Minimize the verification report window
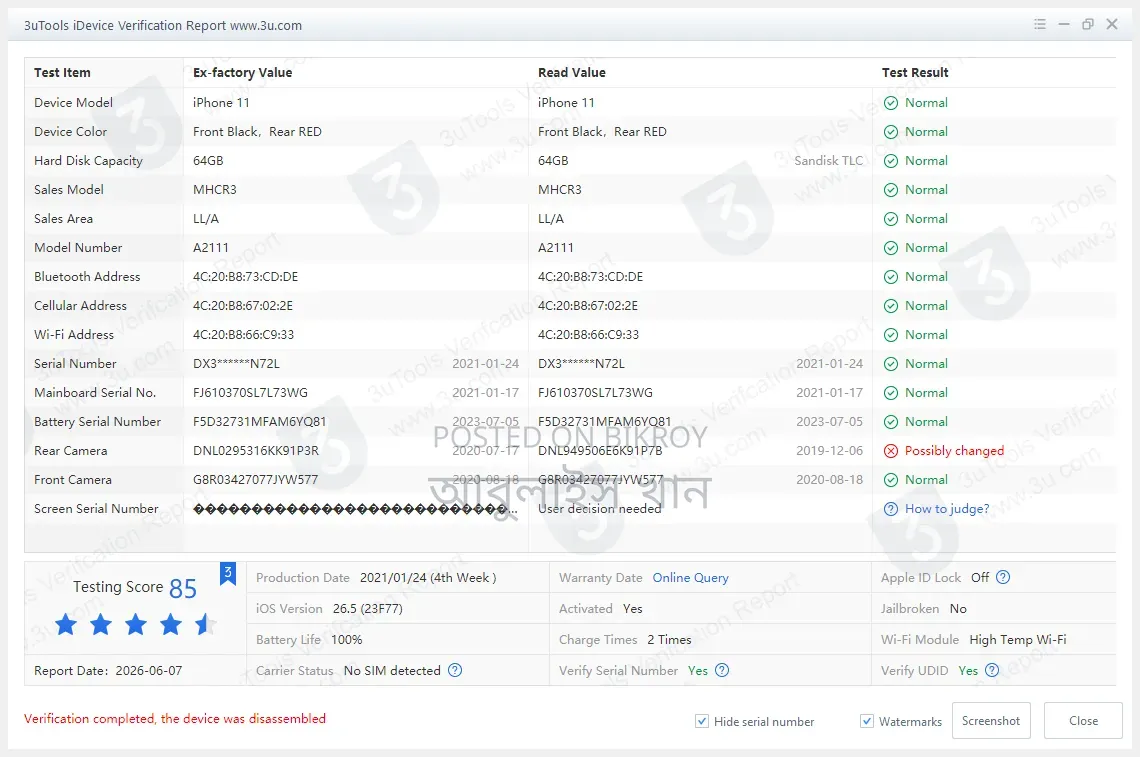This screenshot has height=757, width=1140. click(x=1064, y=24)
